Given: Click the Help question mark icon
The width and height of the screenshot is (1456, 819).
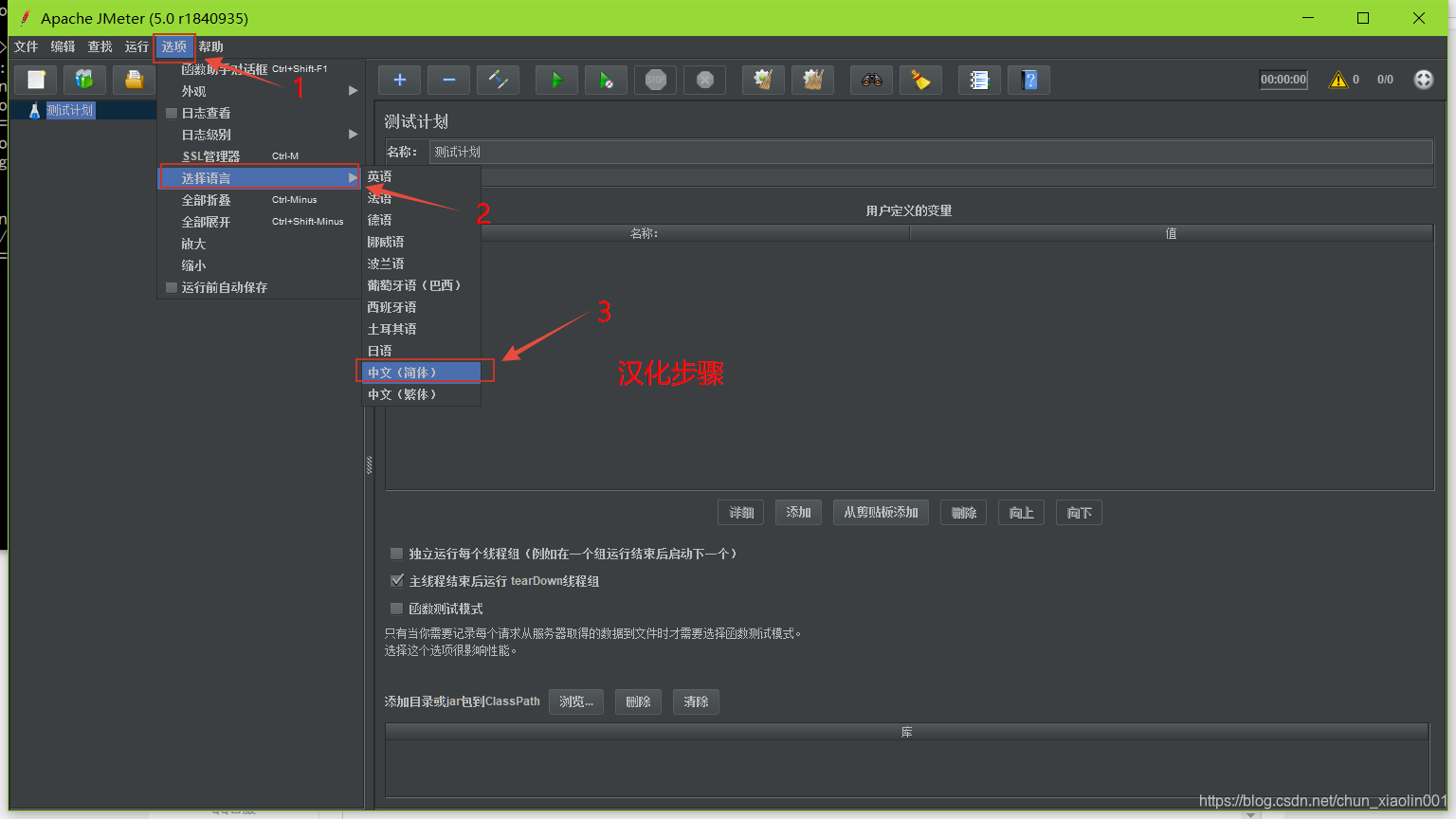Looking at the screenshot, I should [1028, 80].
